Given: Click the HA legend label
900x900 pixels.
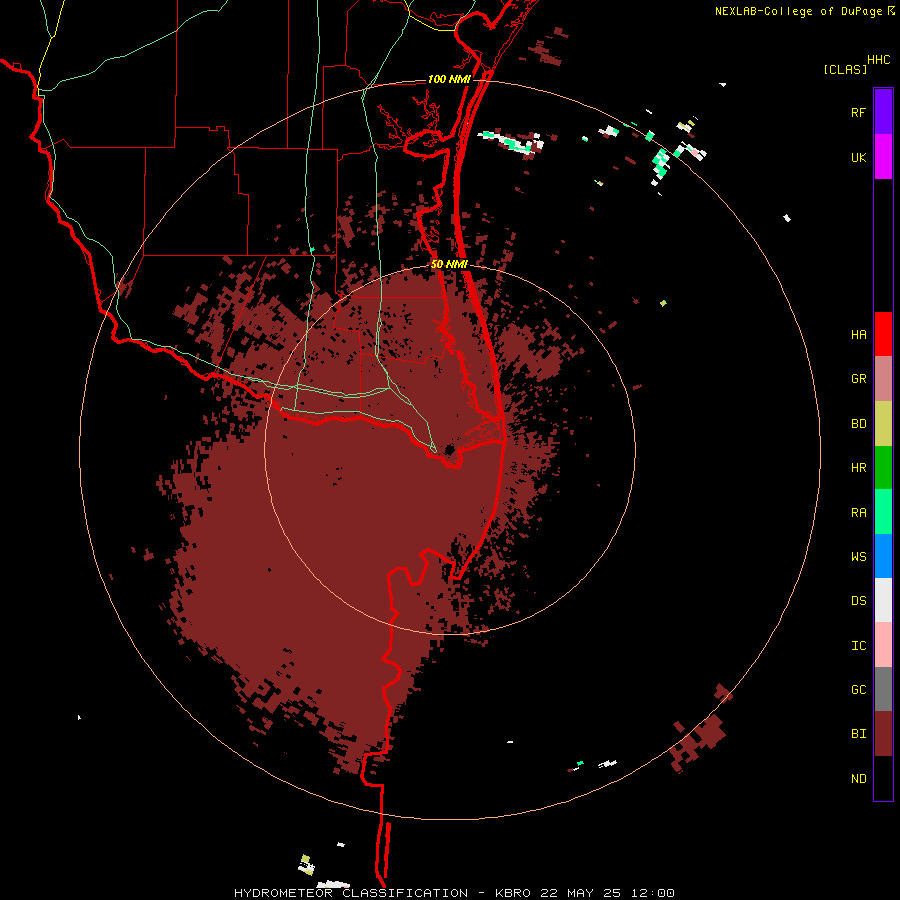Looking at the screenshot, I should [858, 335].
